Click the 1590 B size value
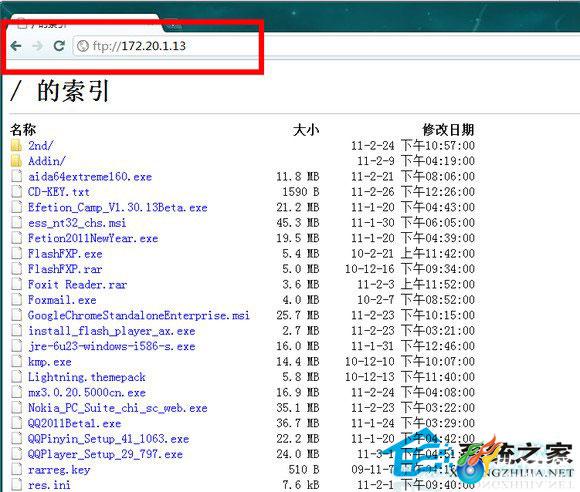The height and width of the screenshot is (492, 580). (301, 192)
